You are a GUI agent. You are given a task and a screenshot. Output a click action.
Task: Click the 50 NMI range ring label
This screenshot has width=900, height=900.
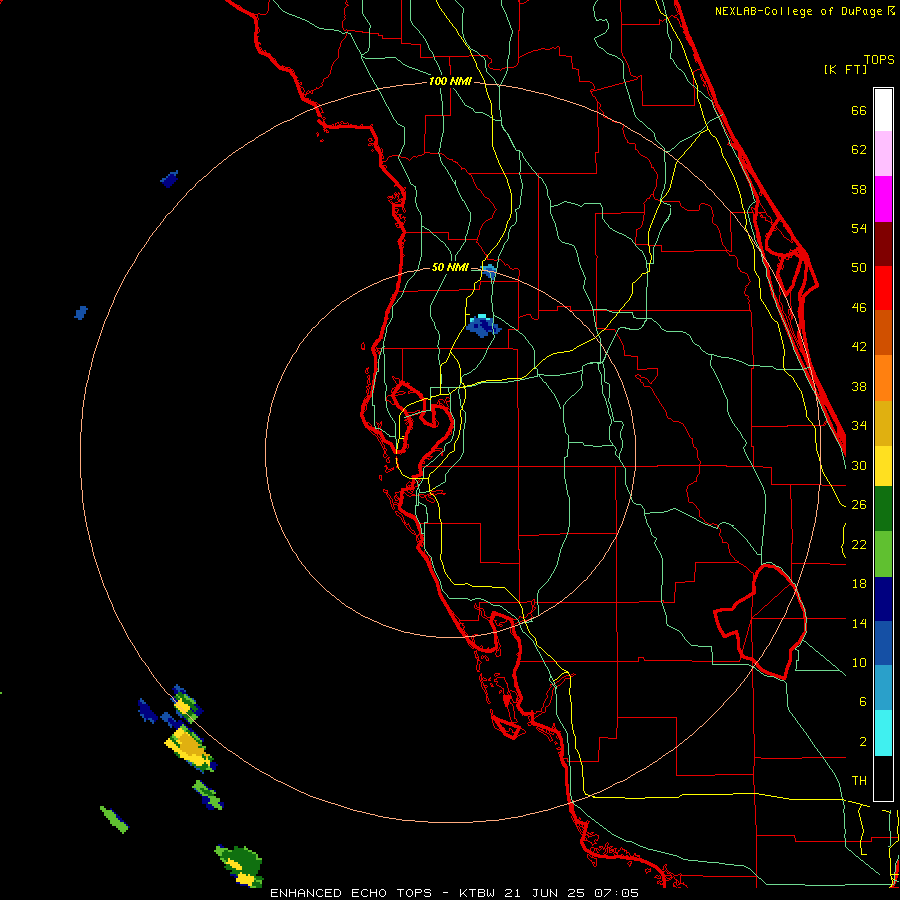450,267
